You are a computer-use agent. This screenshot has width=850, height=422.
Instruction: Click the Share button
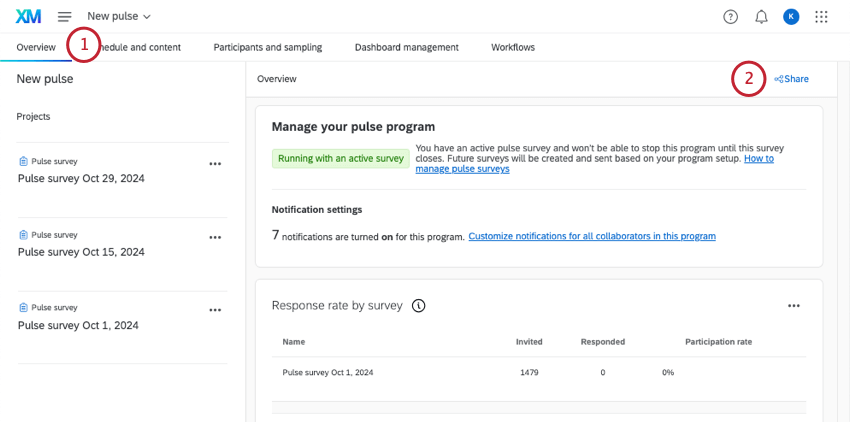tap(791, 78)
